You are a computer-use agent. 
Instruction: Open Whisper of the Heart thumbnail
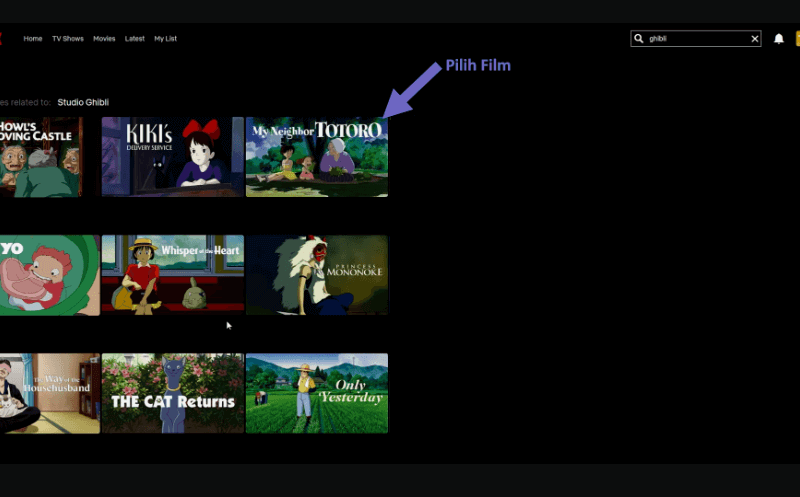(172, 275)
